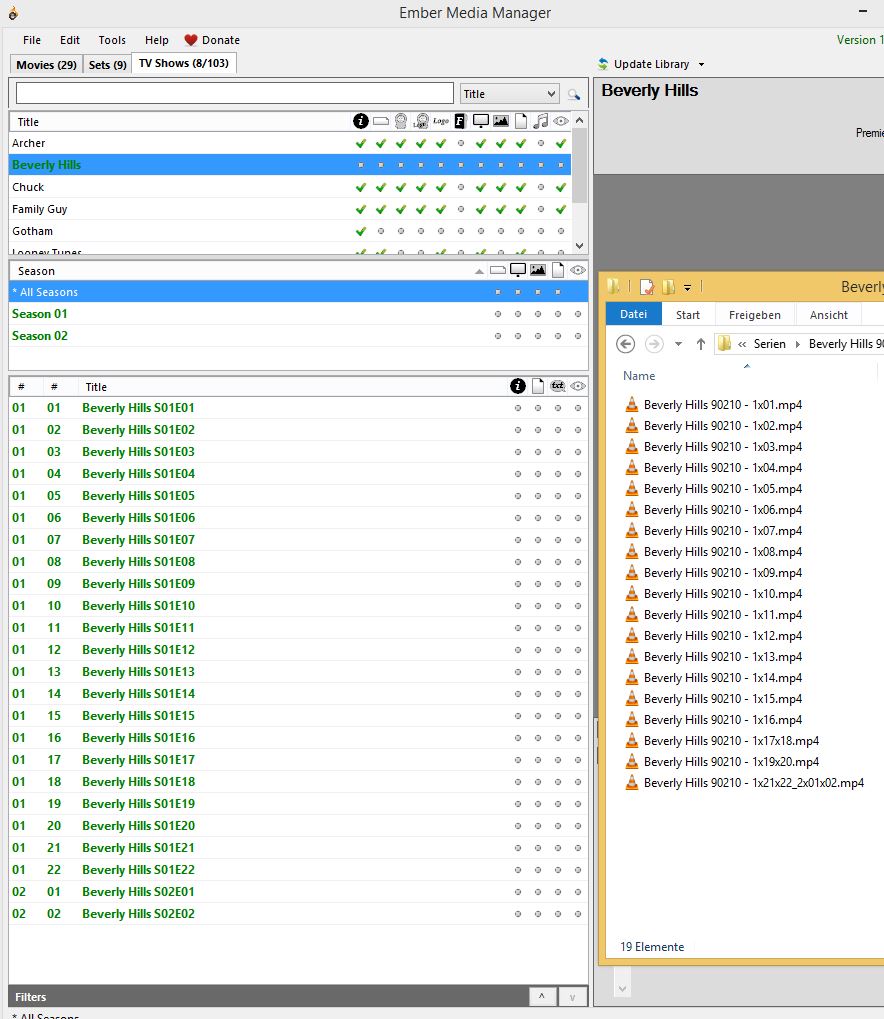
Task: Select the Archer show row
Action: click(290, 143)
